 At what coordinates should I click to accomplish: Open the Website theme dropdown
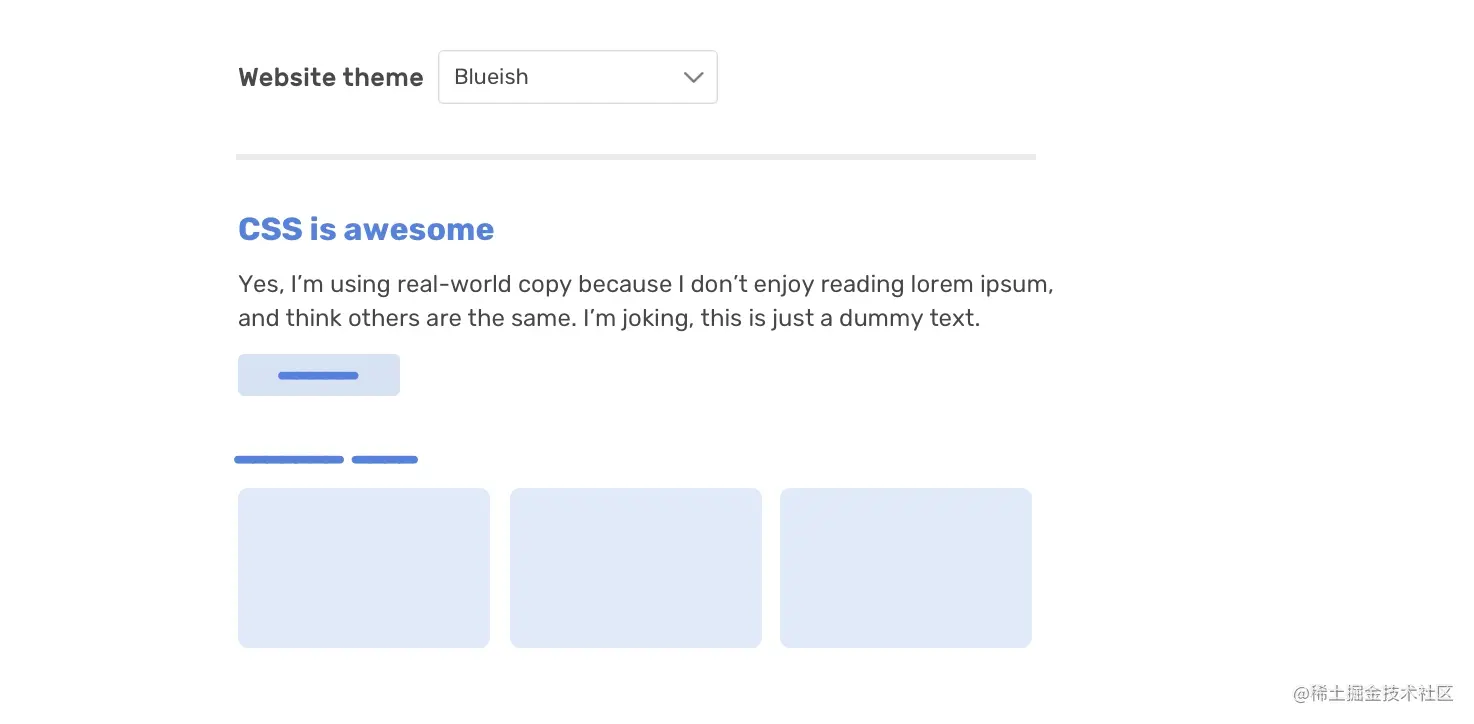[x=577, y=77]
